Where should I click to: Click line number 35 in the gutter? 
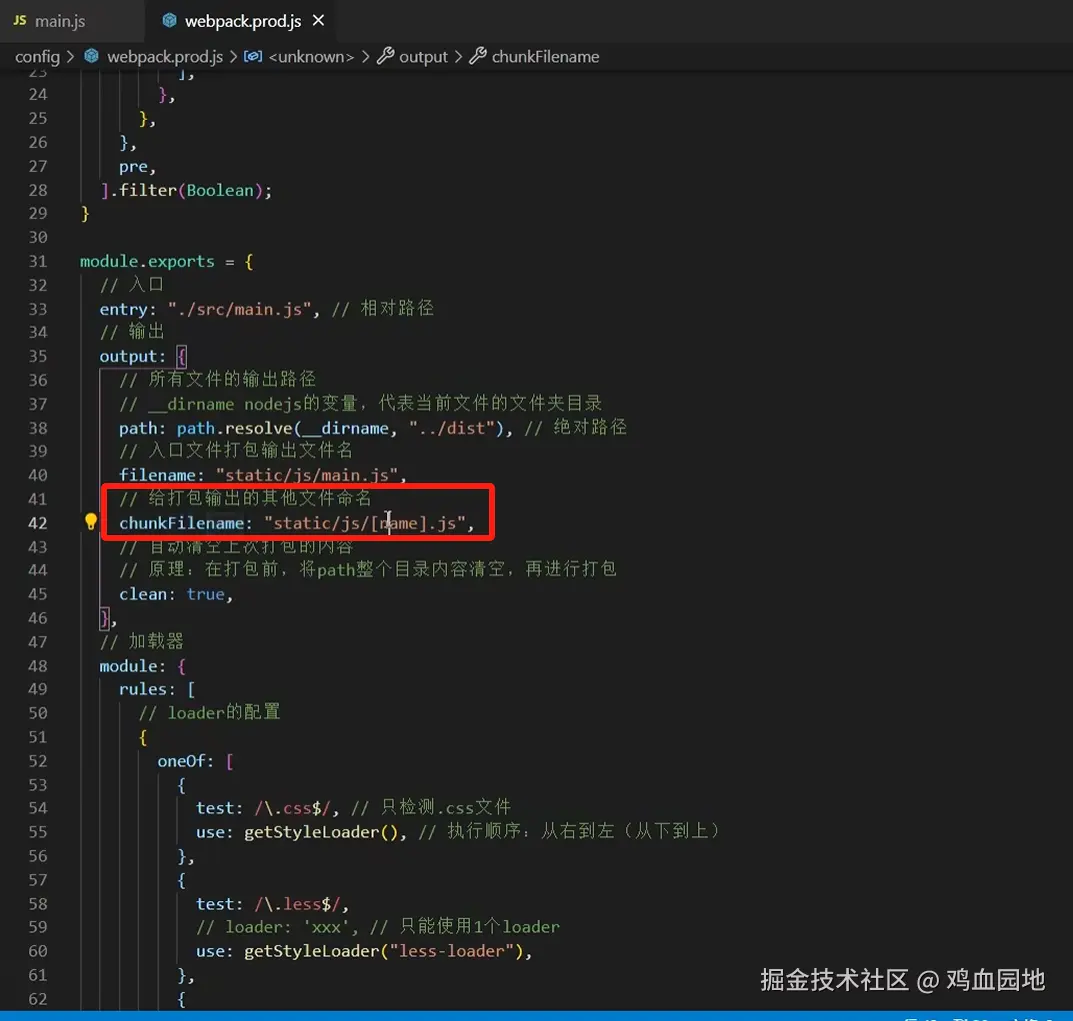pyautogui.click(x=38, y=357)
